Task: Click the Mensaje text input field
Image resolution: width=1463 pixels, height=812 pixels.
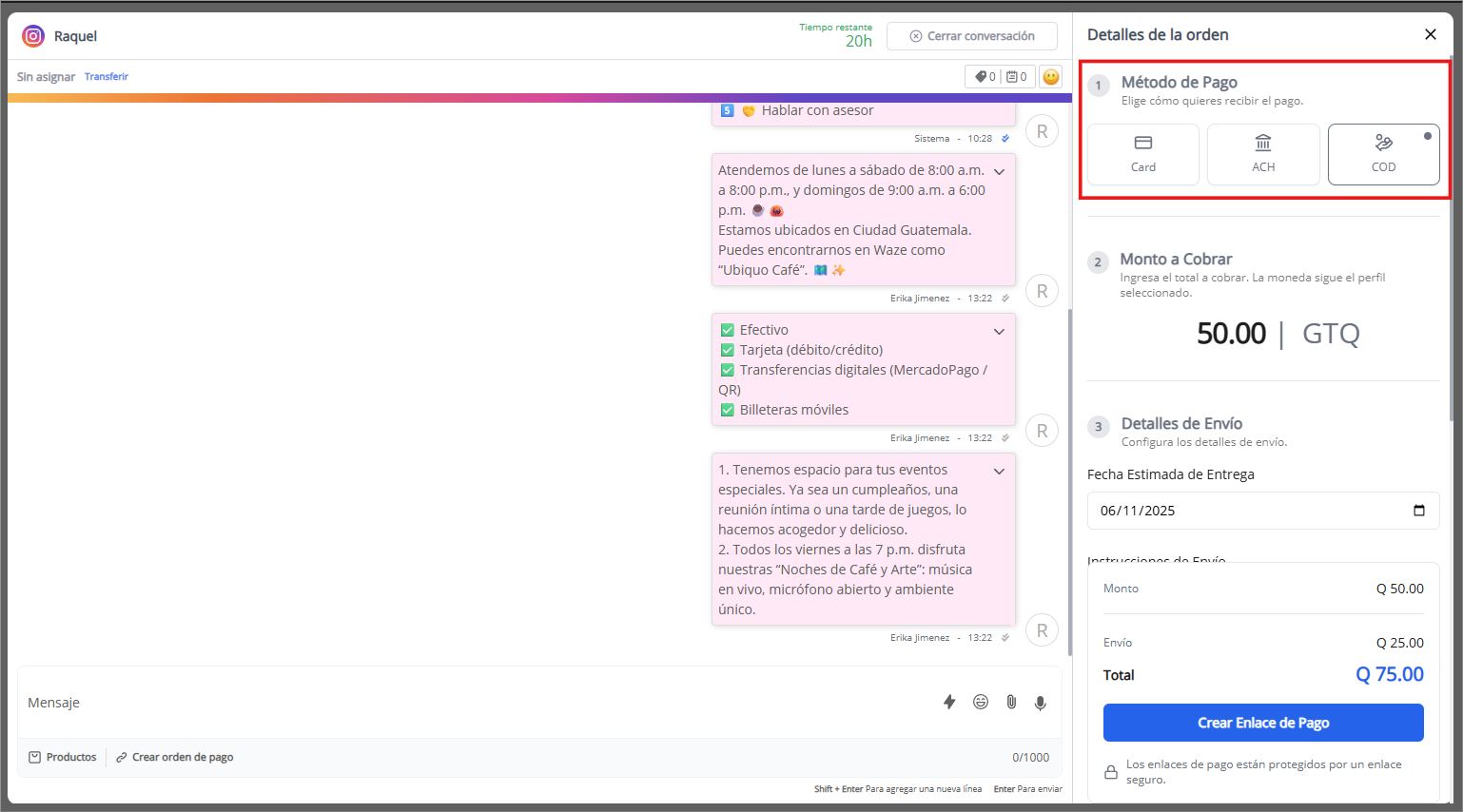Action: pos(476,703)
